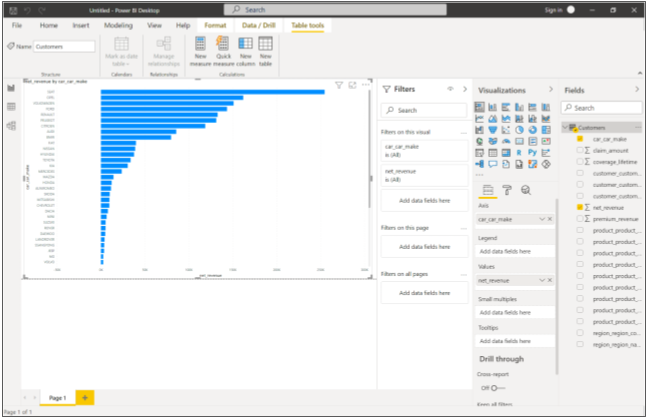Open focus mode on the bar chart

pyautogui.click(x=352, y=85)
